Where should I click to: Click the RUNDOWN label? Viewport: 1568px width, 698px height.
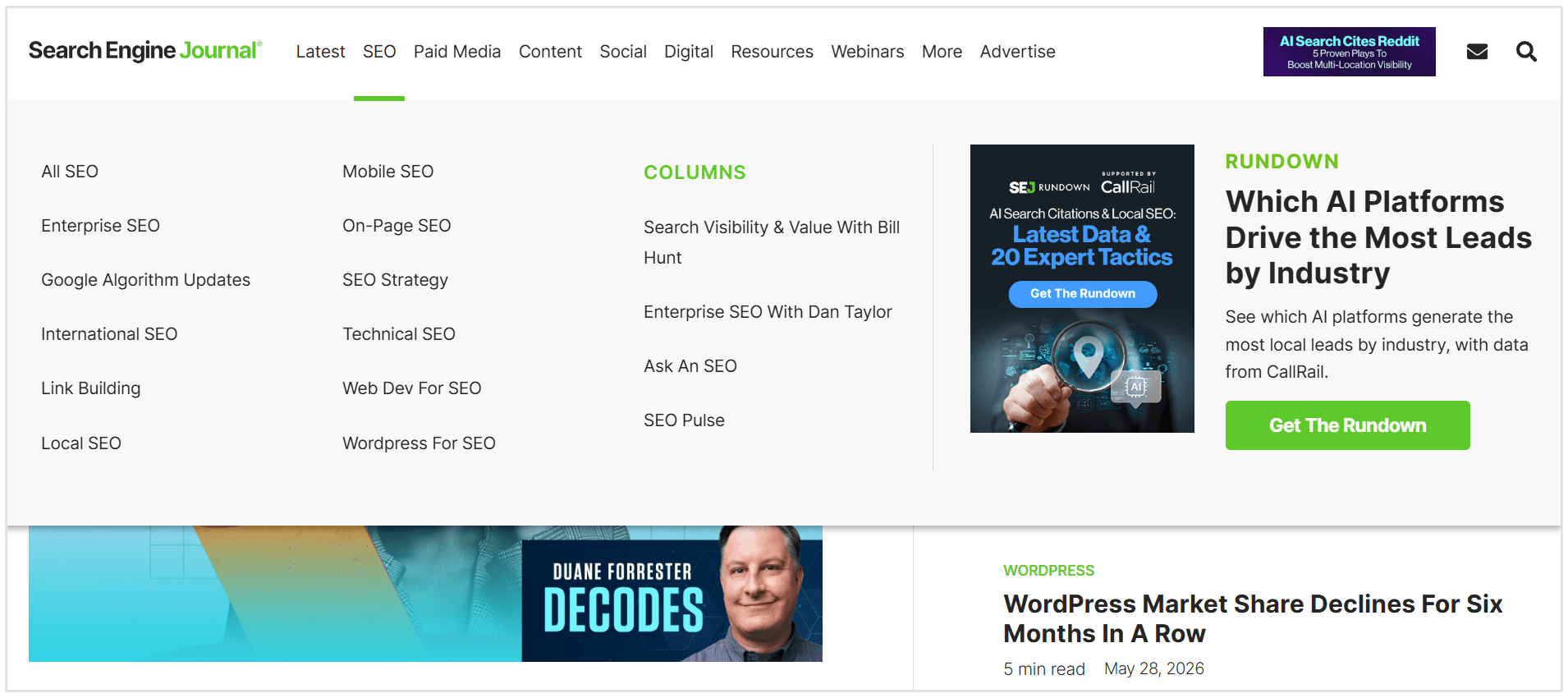[x=1281, y=162]
